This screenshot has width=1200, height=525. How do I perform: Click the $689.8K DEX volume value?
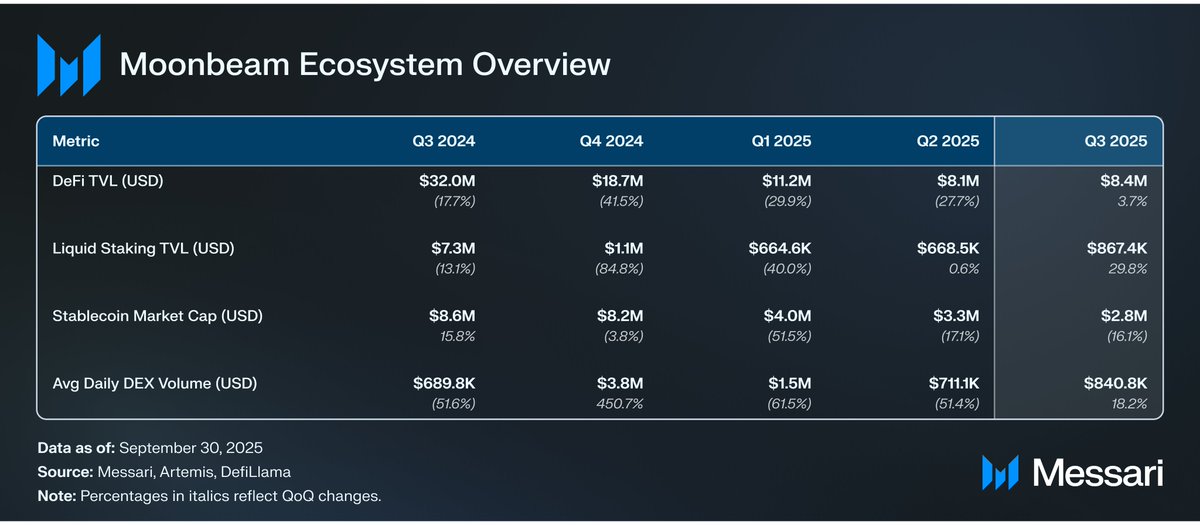(x=444, y=382)
